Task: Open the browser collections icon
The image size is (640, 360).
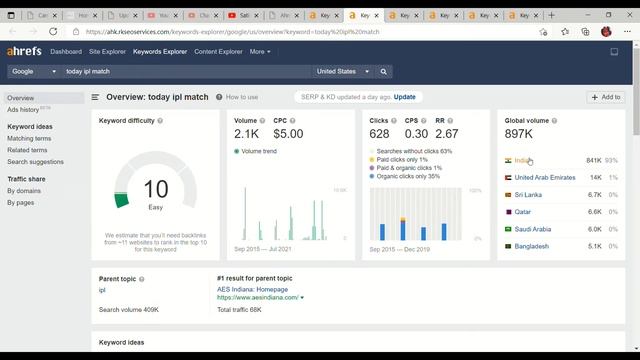Action: coord(585,32)
